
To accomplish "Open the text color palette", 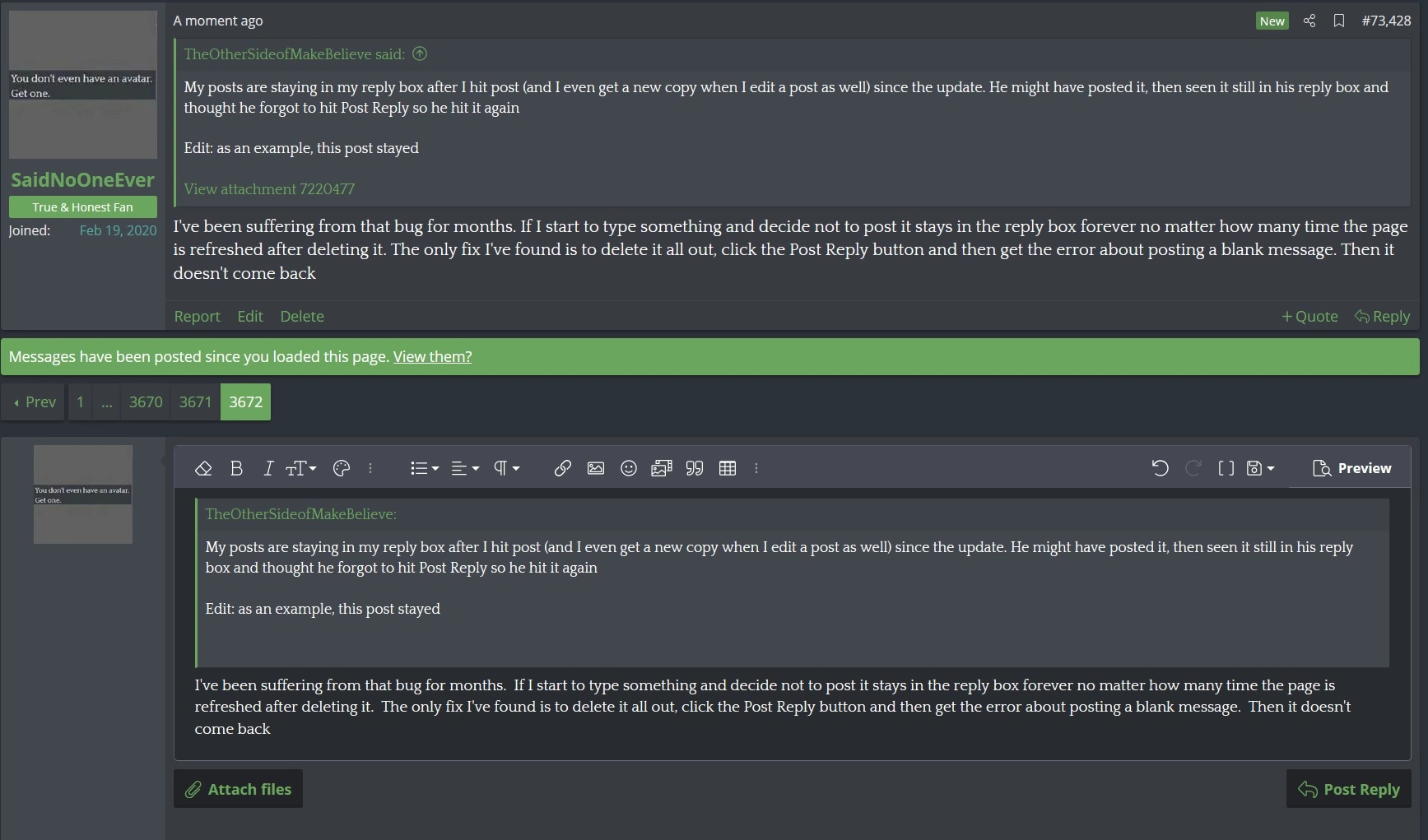I will [342, 468].
